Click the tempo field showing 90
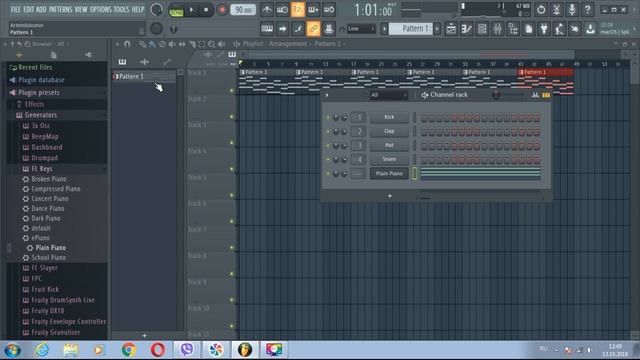Viewport: 640px width, 360px height. coord(243,10)
